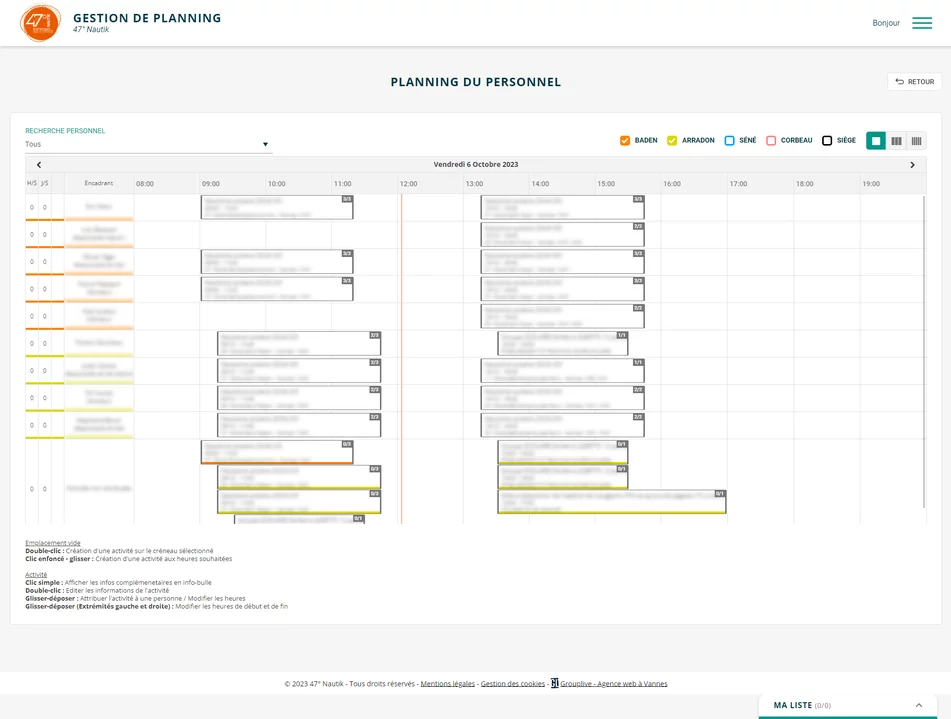The width and height of the screenshot is (951, 719).
Task: Advance to next day with right arrow
Action: pyautogui.click(x=912, y=165)
